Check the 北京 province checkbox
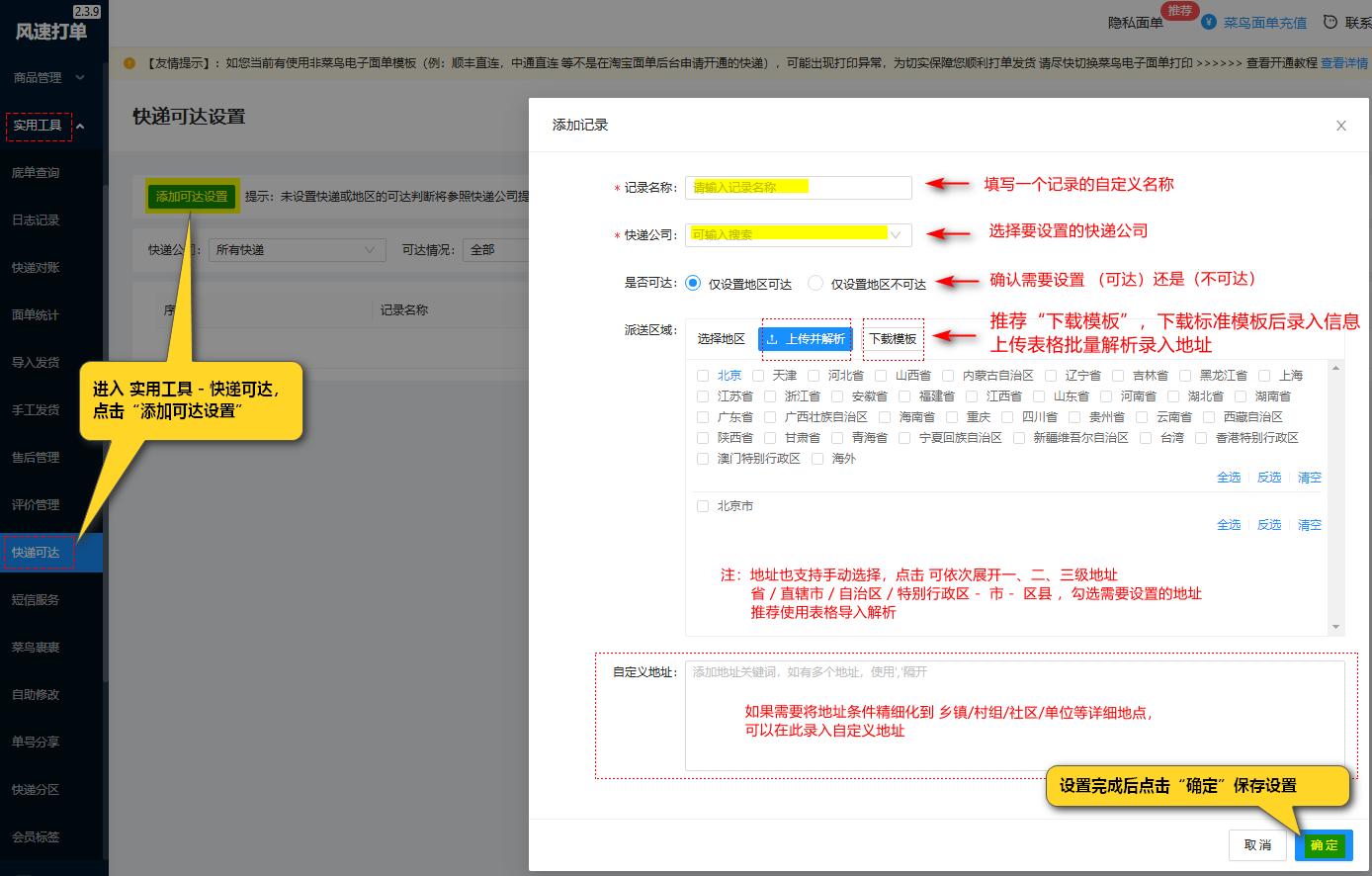Screen dimensions: 1372x876 702,375
